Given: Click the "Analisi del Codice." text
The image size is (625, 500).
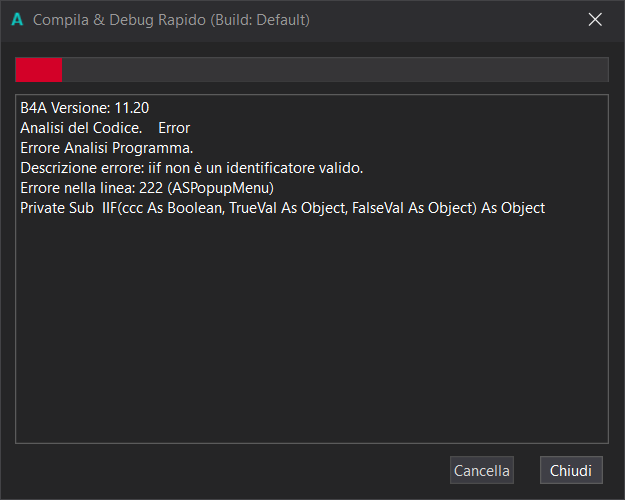Looking at the screenshot, I should 81,128.
